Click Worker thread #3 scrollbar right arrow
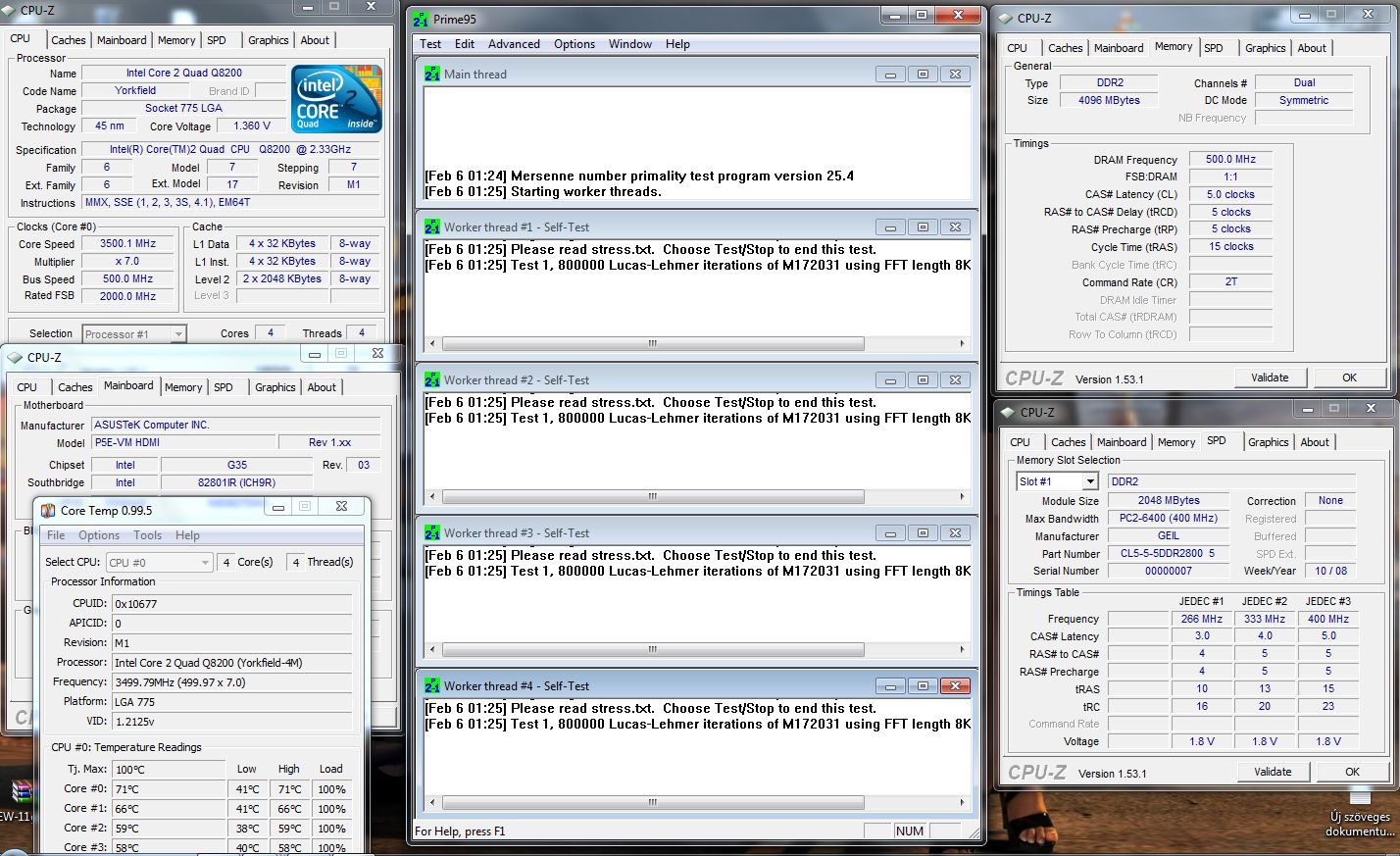This screenshot has width=1400, height=856. point(962,650)
